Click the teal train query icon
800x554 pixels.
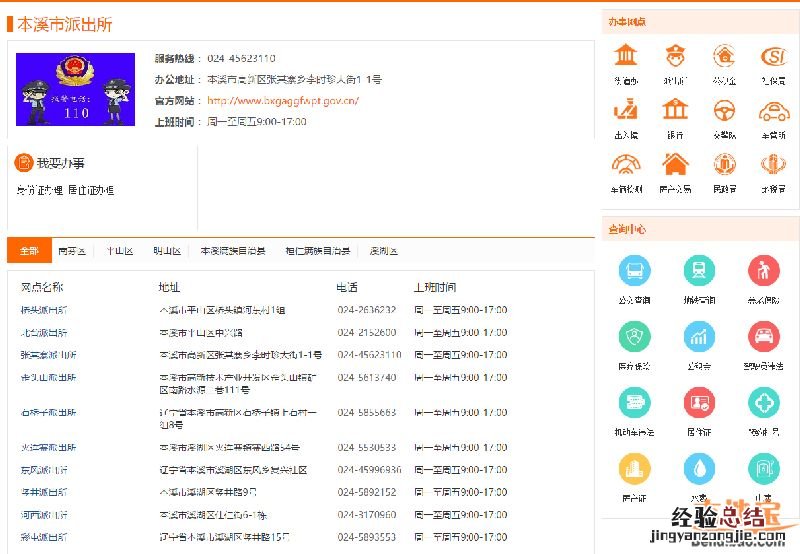[x=699, y=270]
